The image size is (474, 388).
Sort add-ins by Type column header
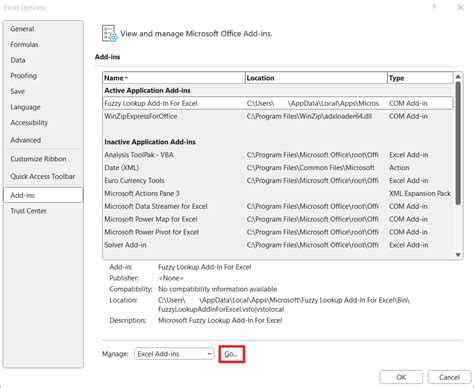420,78
